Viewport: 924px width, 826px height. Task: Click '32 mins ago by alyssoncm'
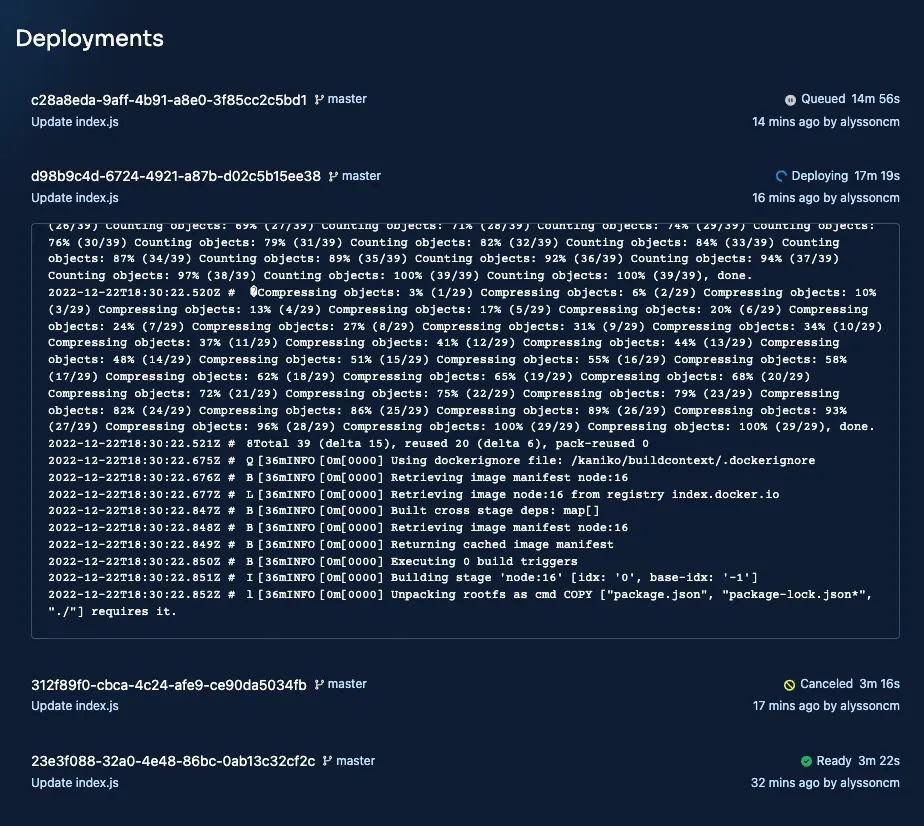(x=825, y=783)
